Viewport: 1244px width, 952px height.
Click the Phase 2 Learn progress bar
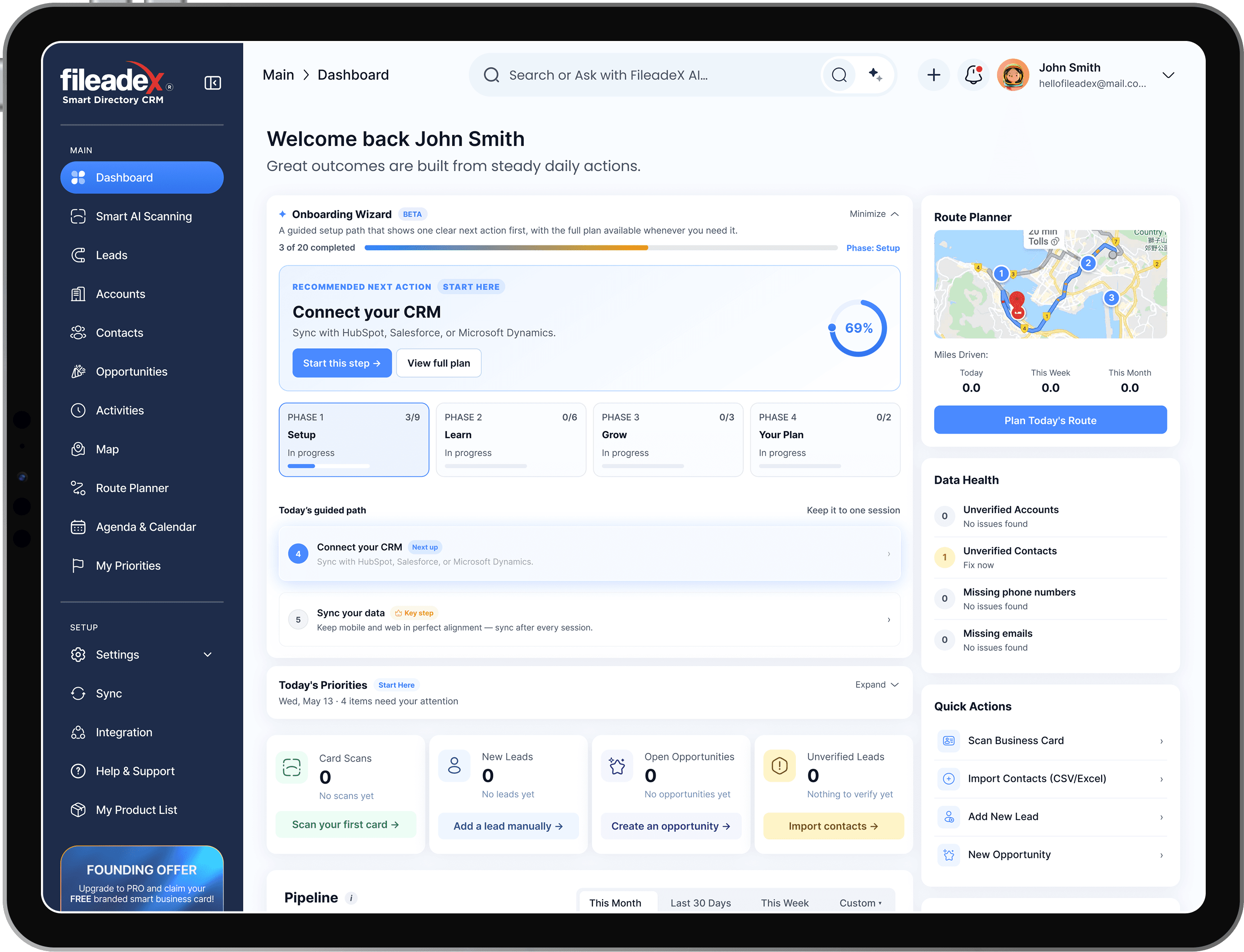(486, 466)
